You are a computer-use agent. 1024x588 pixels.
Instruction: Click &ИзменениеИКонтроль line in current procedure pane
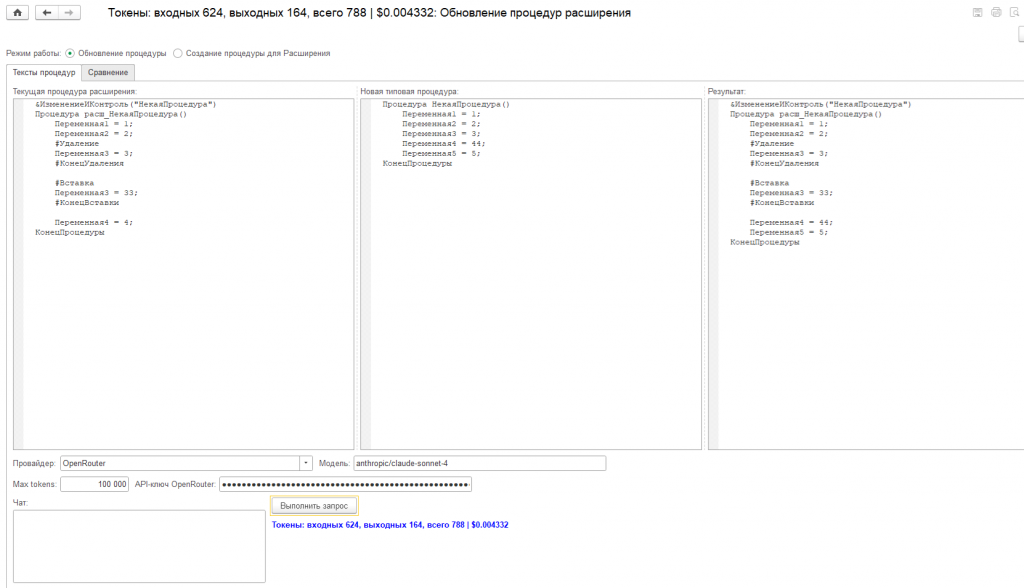point(125,105)
